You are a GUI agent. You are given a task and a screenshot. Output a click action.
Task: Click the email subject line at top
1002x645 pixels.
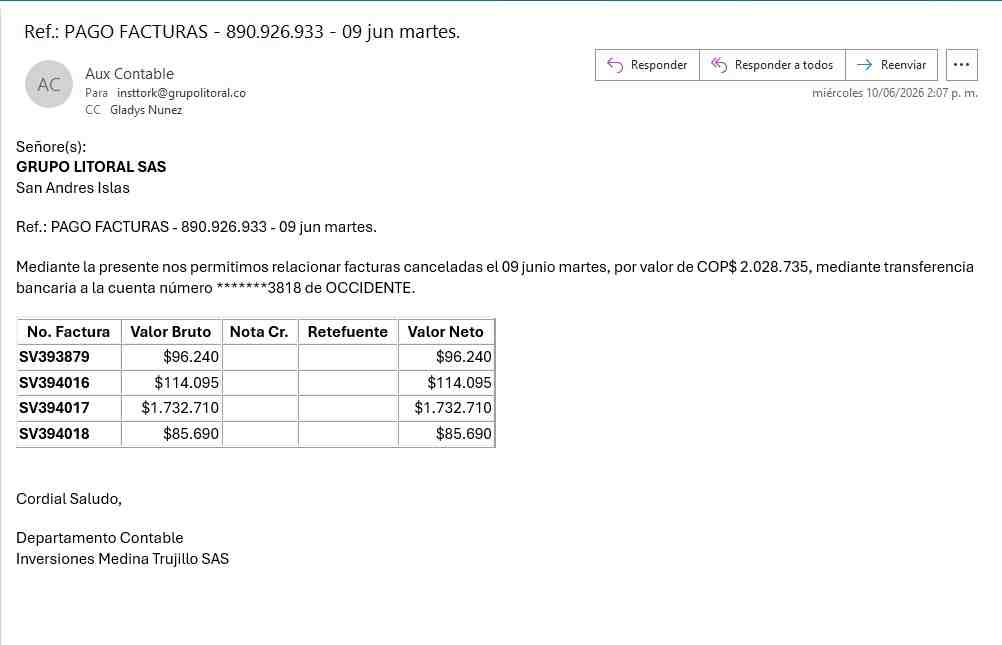click(x=242, y=32)
